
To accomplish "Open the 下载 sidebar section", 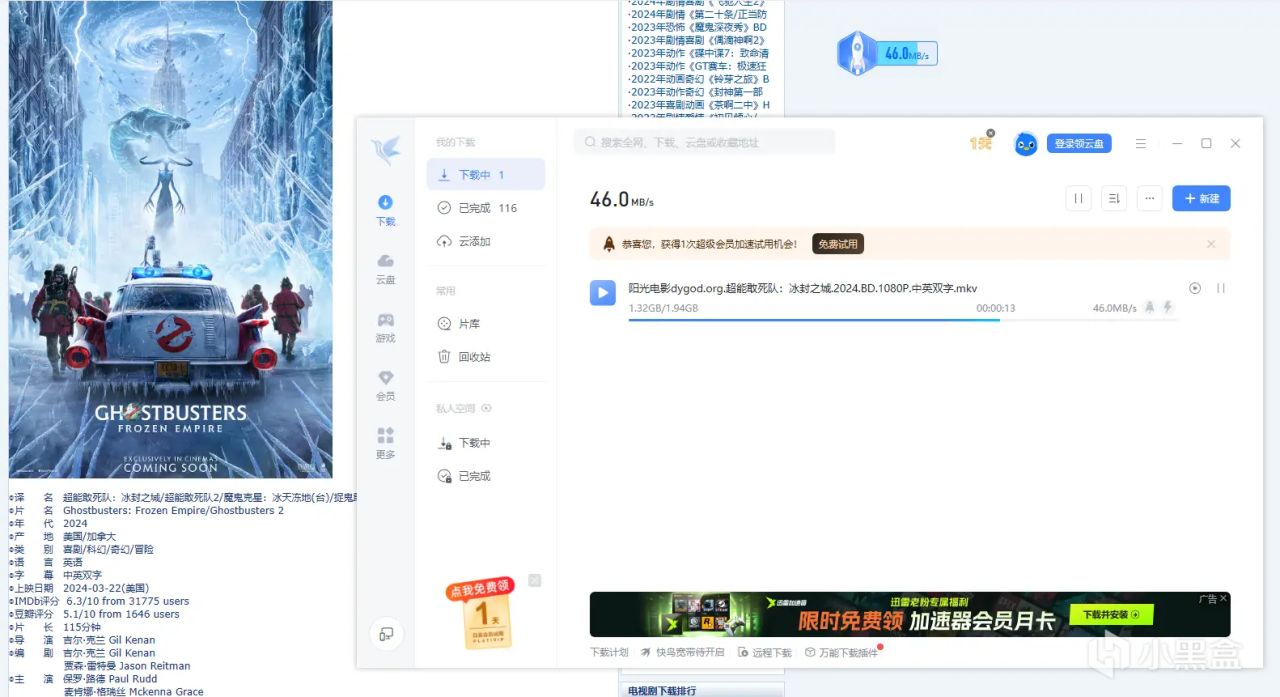I will (386, 210).
